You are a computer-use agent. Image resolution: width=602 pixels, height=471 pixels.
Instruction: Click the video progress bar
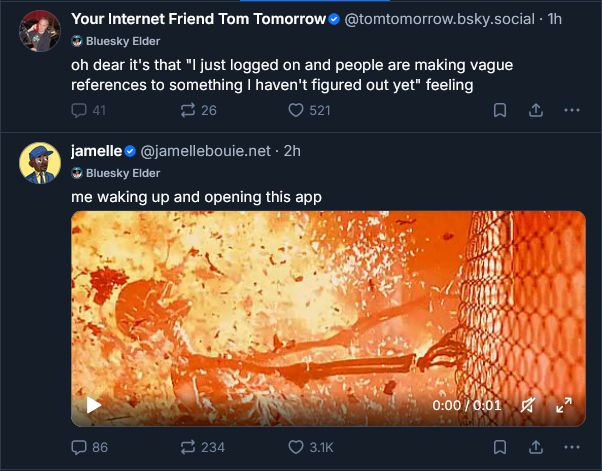pyautogui.click(x=328, y=423)
